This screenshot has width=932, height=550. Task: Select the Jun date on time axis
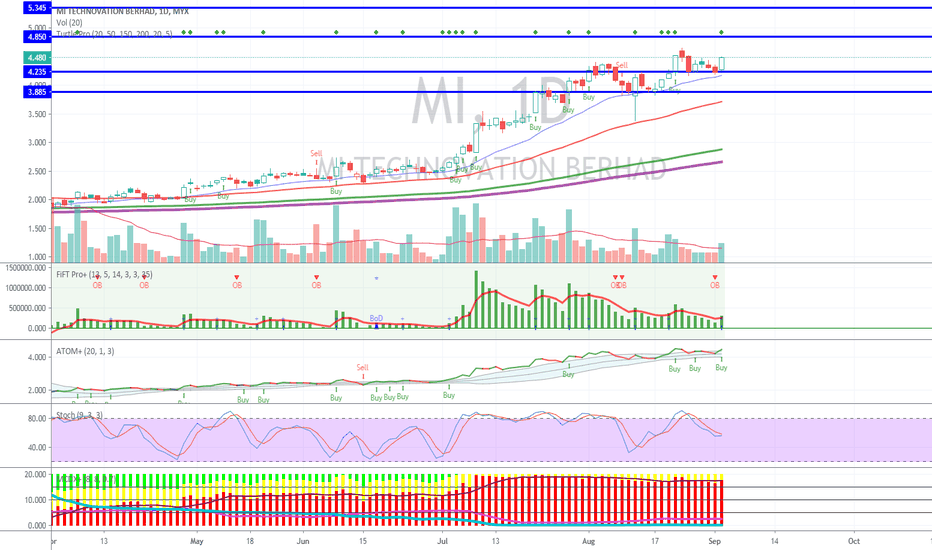pos(303,541)
